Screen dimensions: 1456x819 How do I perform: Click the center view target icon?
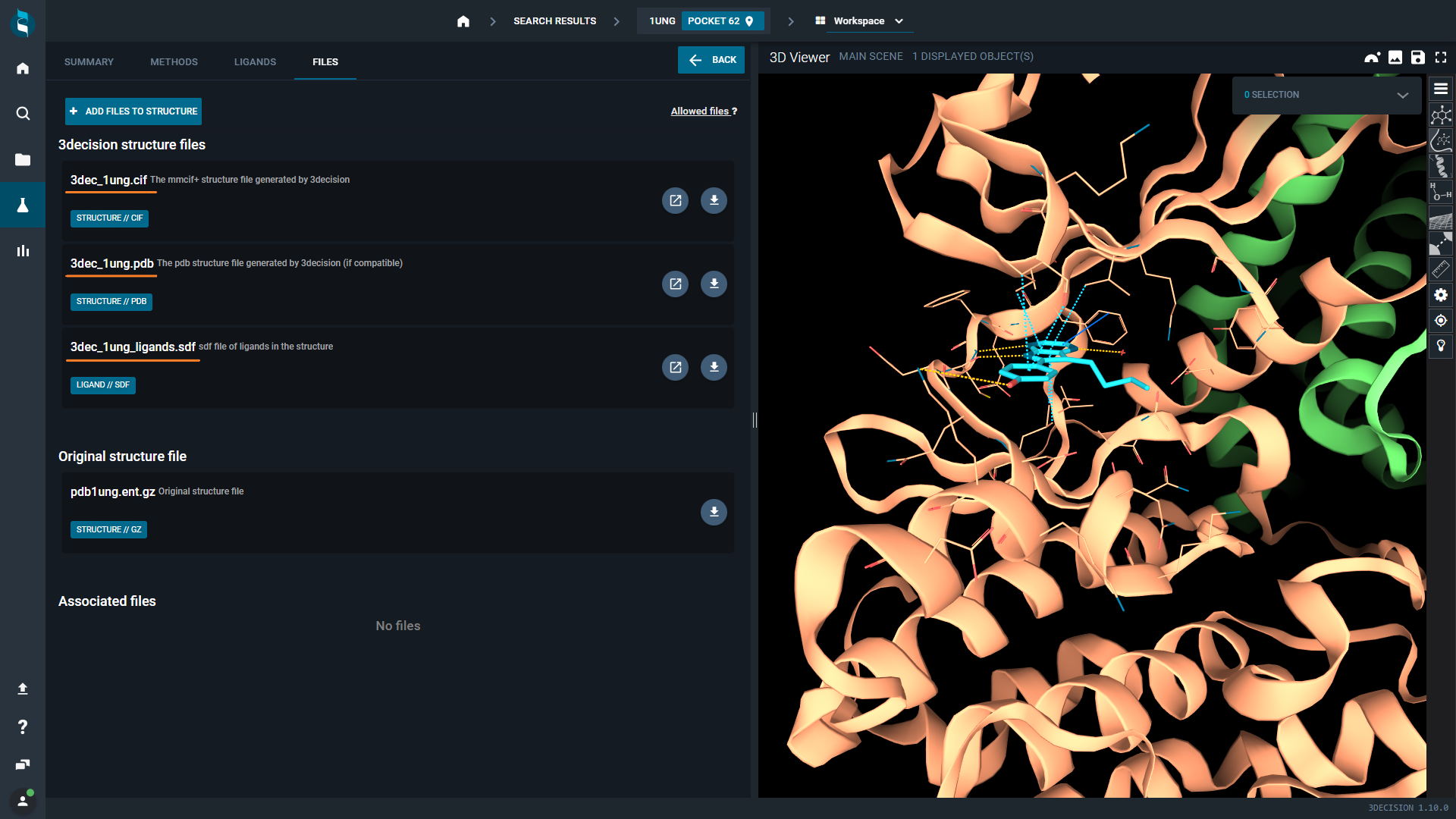click(x=1440, y=321)
